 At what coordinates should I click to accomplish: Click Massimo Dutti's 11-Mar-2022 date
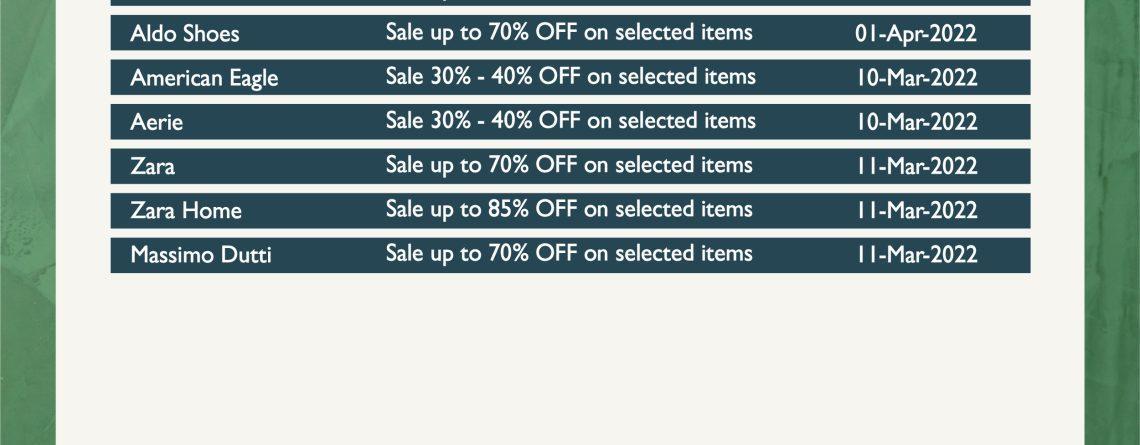pos(916,255)
